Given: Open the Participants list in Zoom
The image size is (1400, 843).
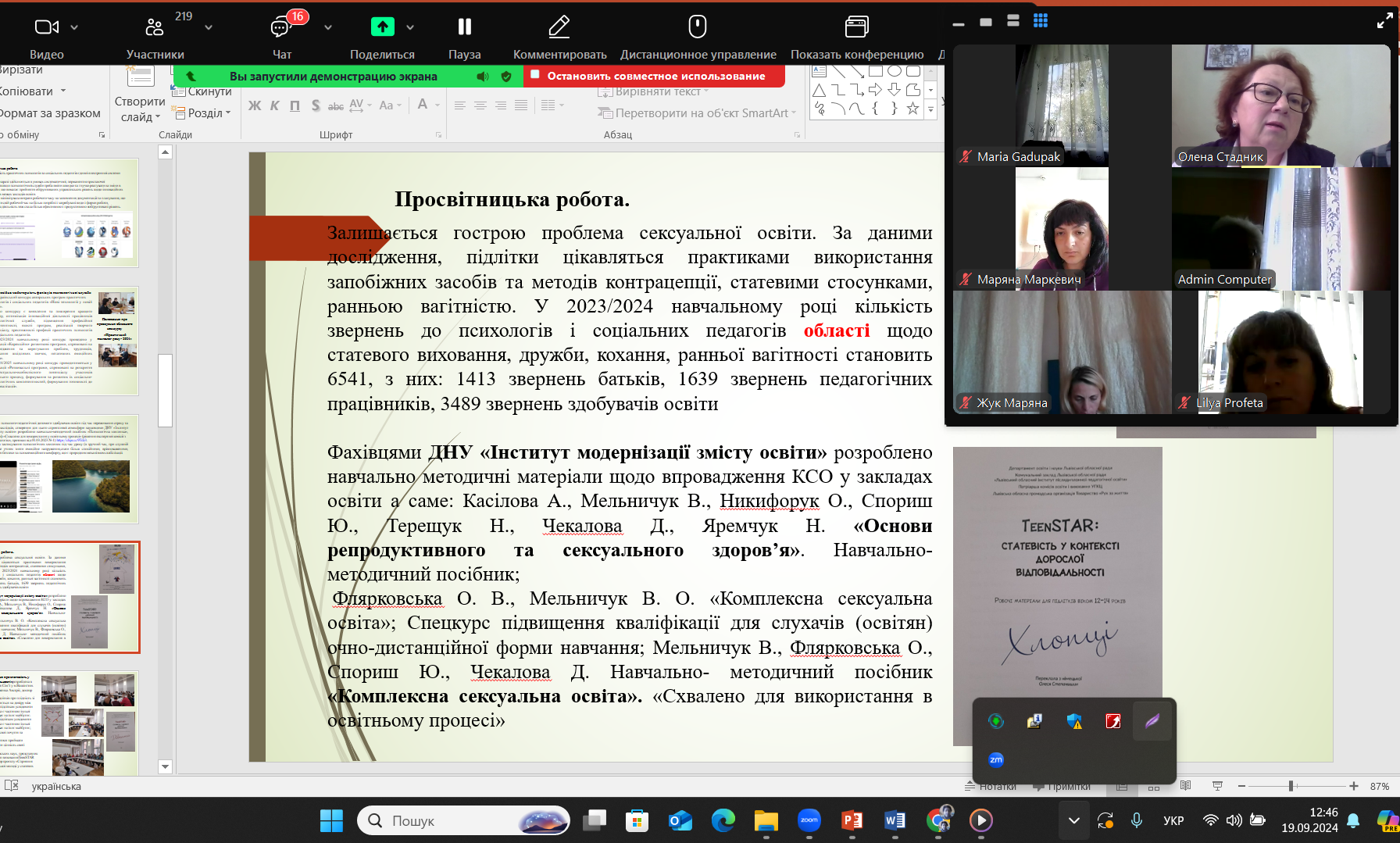Looking at the screenshot, I should point(155,27).
